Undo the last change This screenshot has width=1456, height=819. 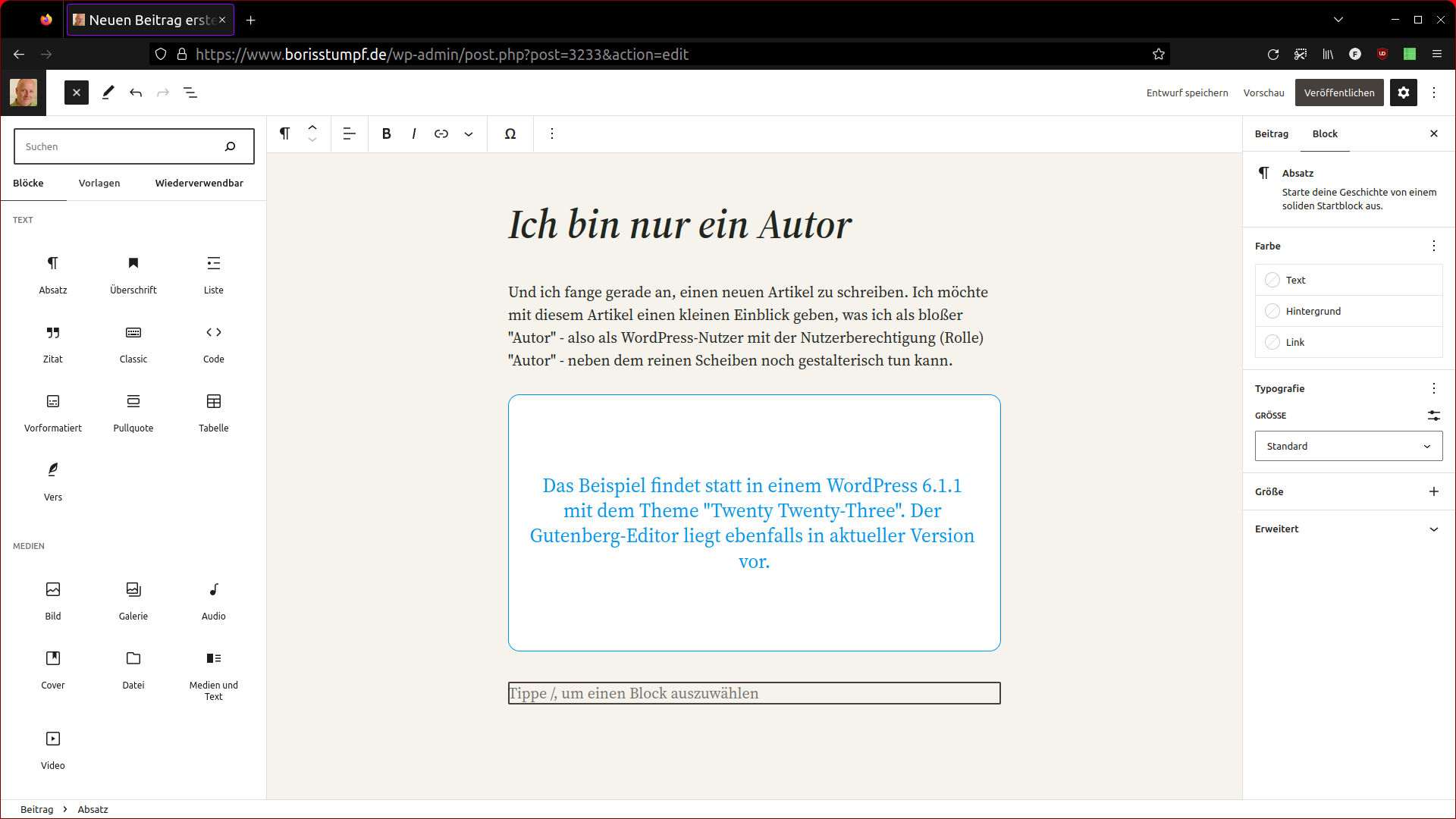(136, 93)
